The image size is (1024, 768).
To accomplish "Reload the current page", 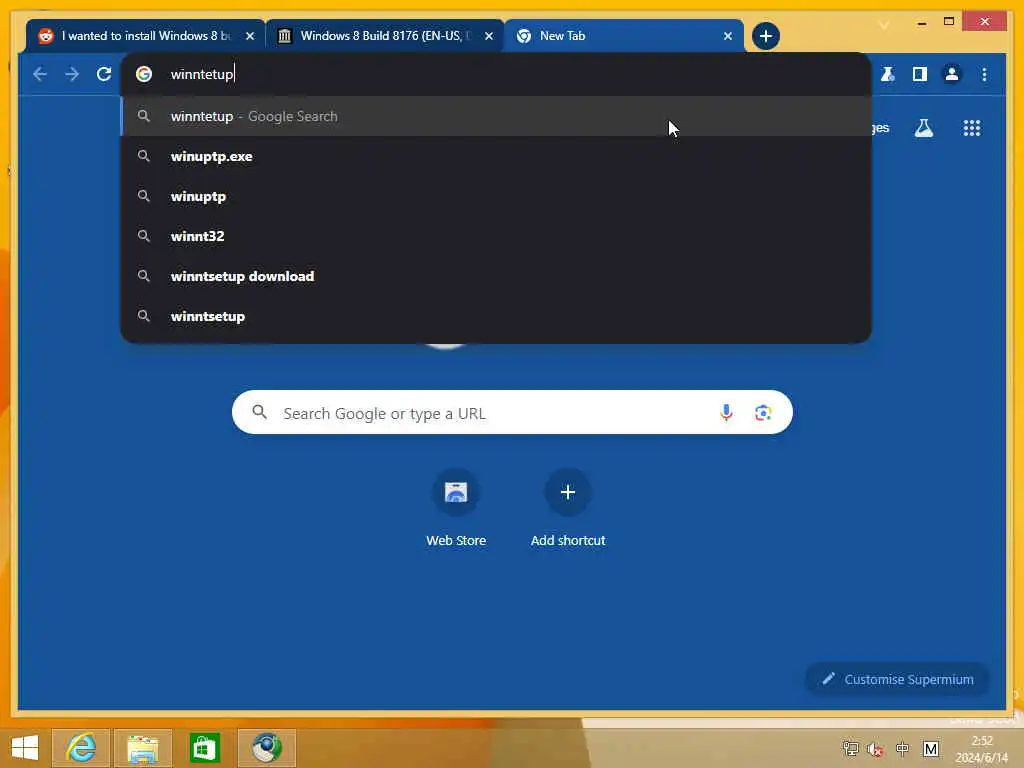I will pyautogui.click(x=104, y=74).
